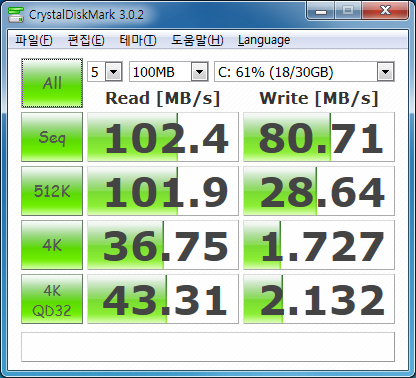Click the Seq write result 80.71
The image size is (416, 378).
319,137
